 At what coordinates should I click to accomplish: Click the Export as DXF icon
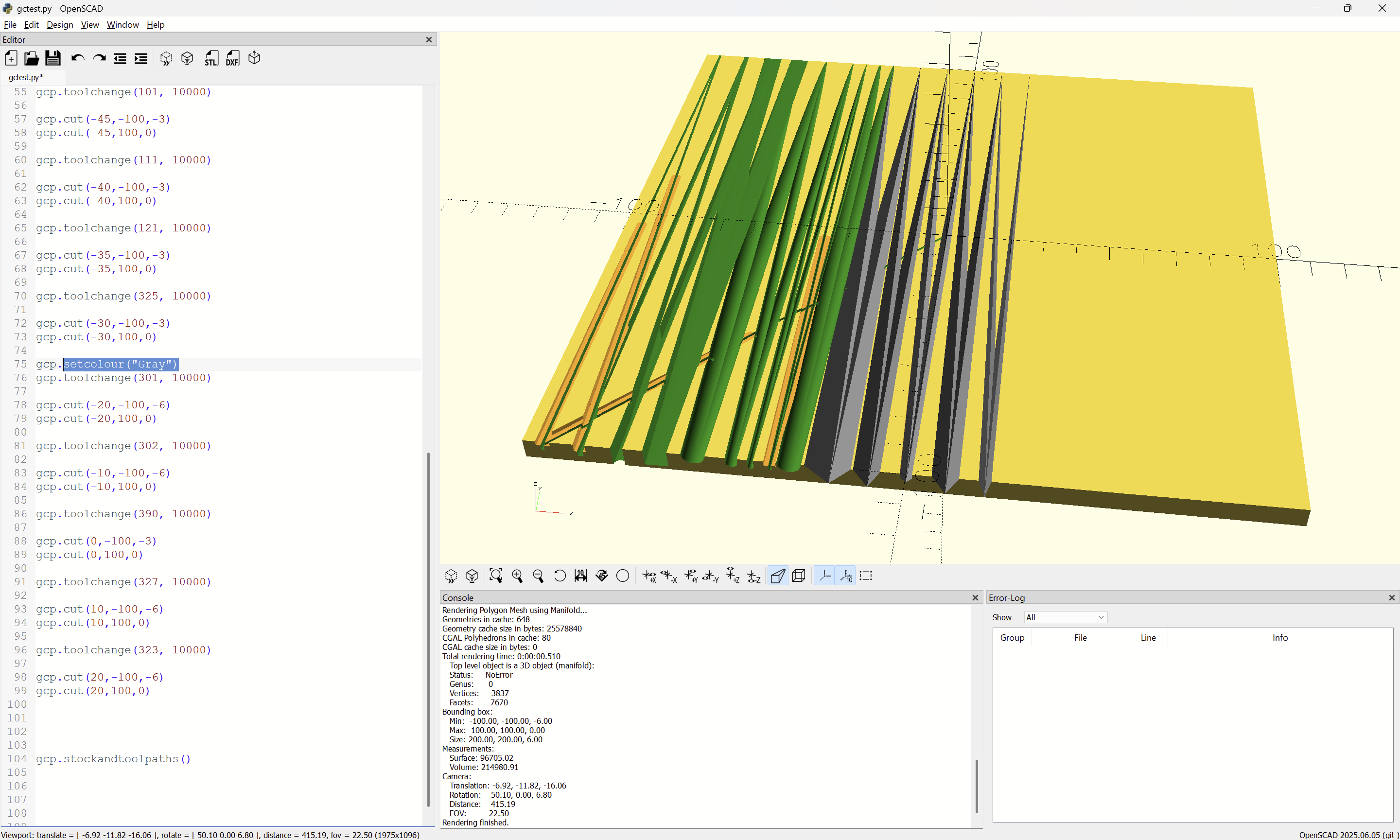point(232,58)
